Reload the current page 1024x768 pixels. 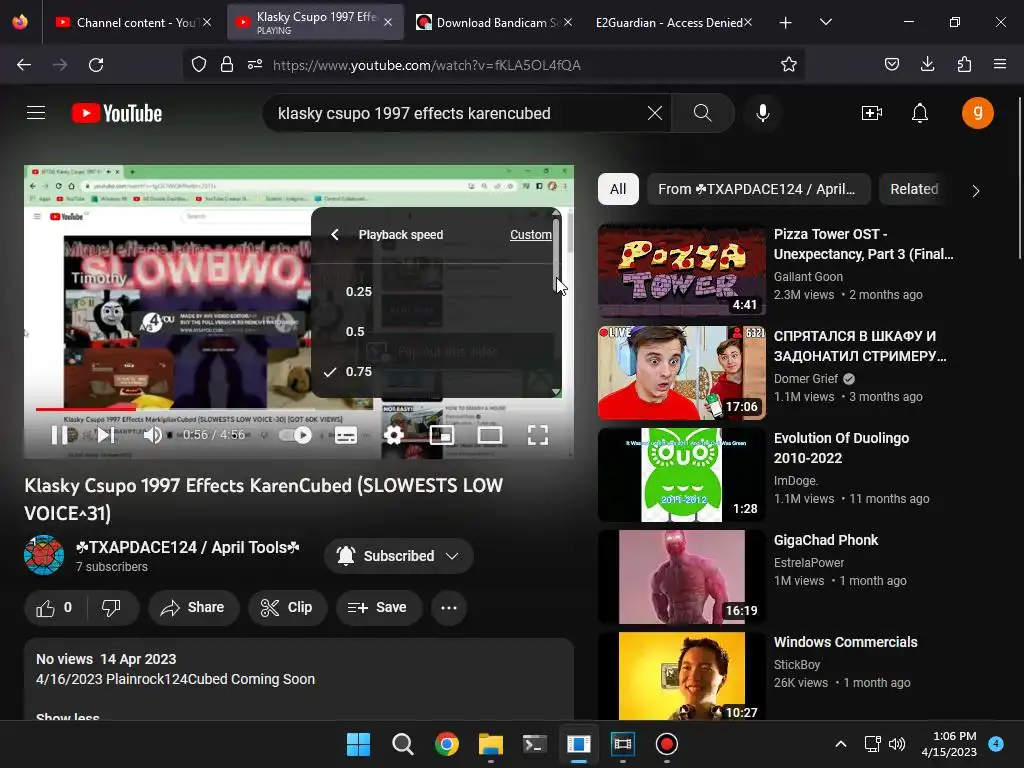[96, 65]
